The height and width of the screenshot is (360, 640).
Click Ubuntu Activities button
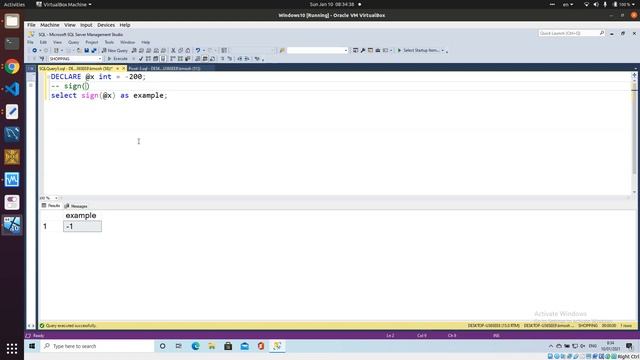tap(14, 4)
